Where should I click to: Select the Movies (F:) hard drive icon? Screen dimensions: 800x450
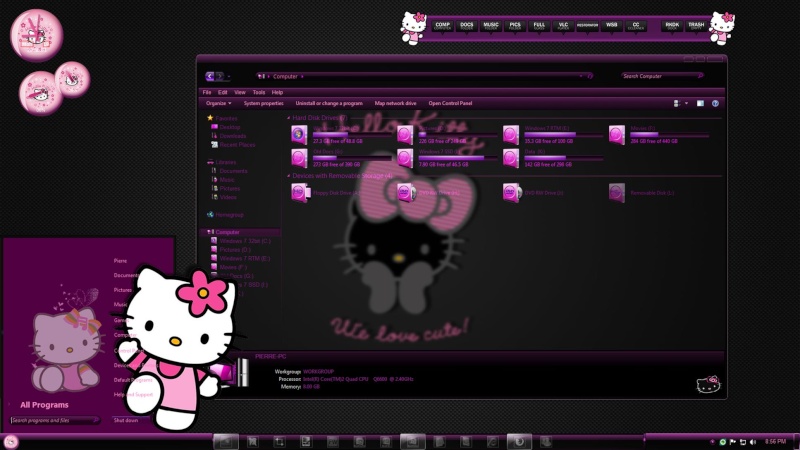[x=616, y=135]
